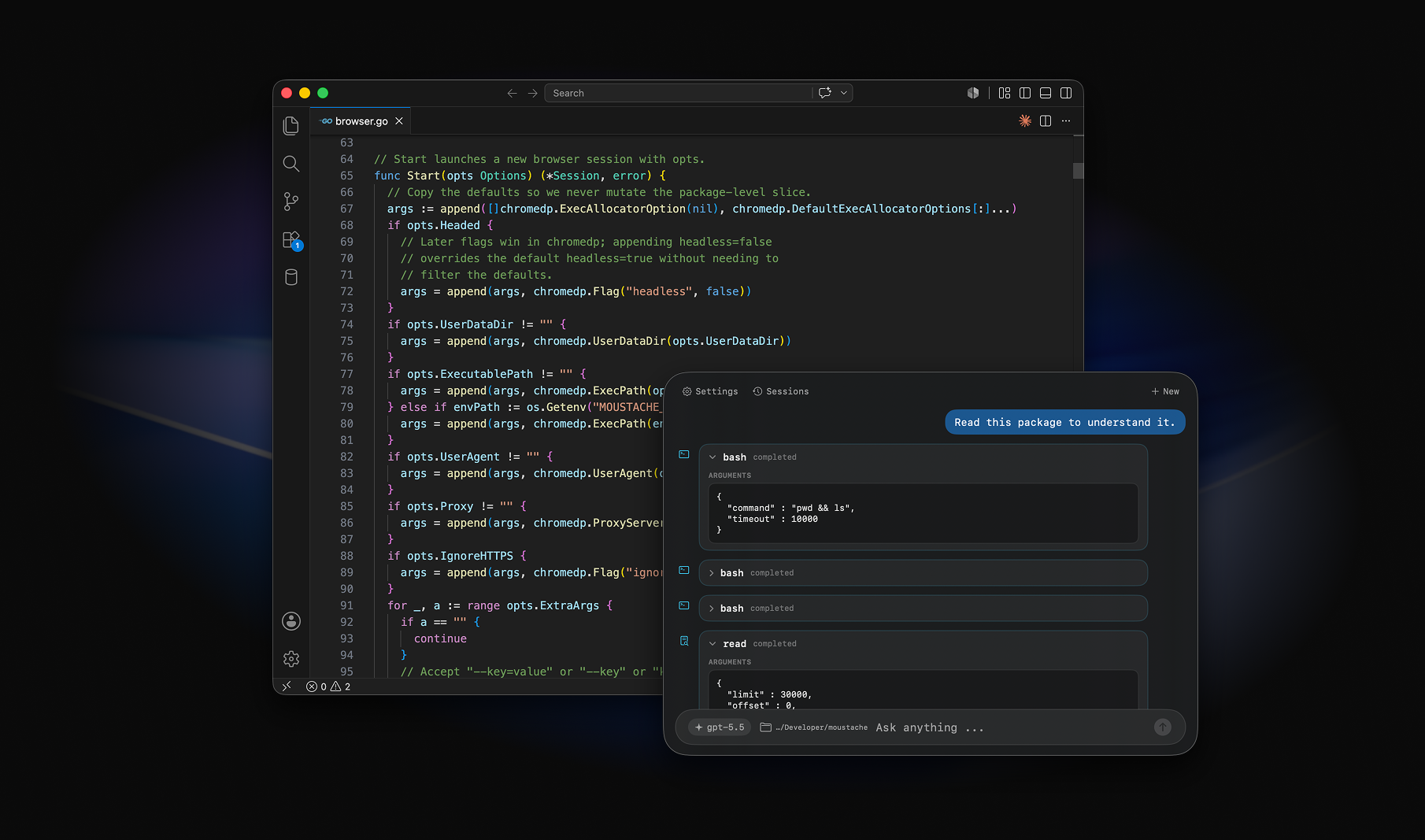Open the Search sidebar view
Viewport: 1425px width, 840px height.
click(x=291, y=164)
